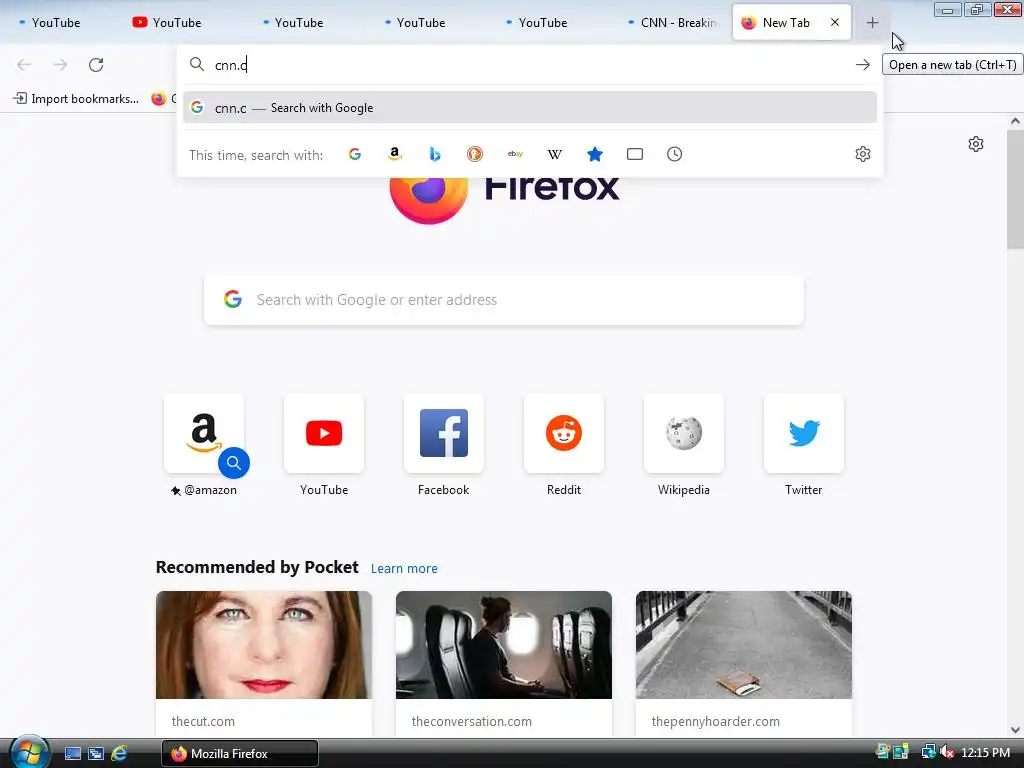Click the scrollbar up arrow
Image resolution: width=1024 pixels, height=768 pixels.
pos(1015,121)
